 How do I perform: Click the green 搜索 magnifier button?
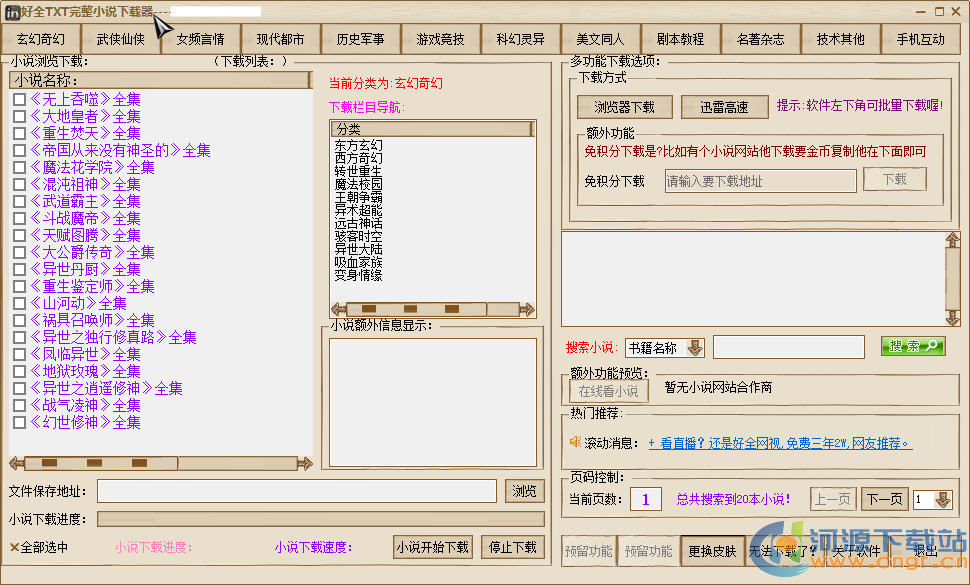(x=912, y=346)
